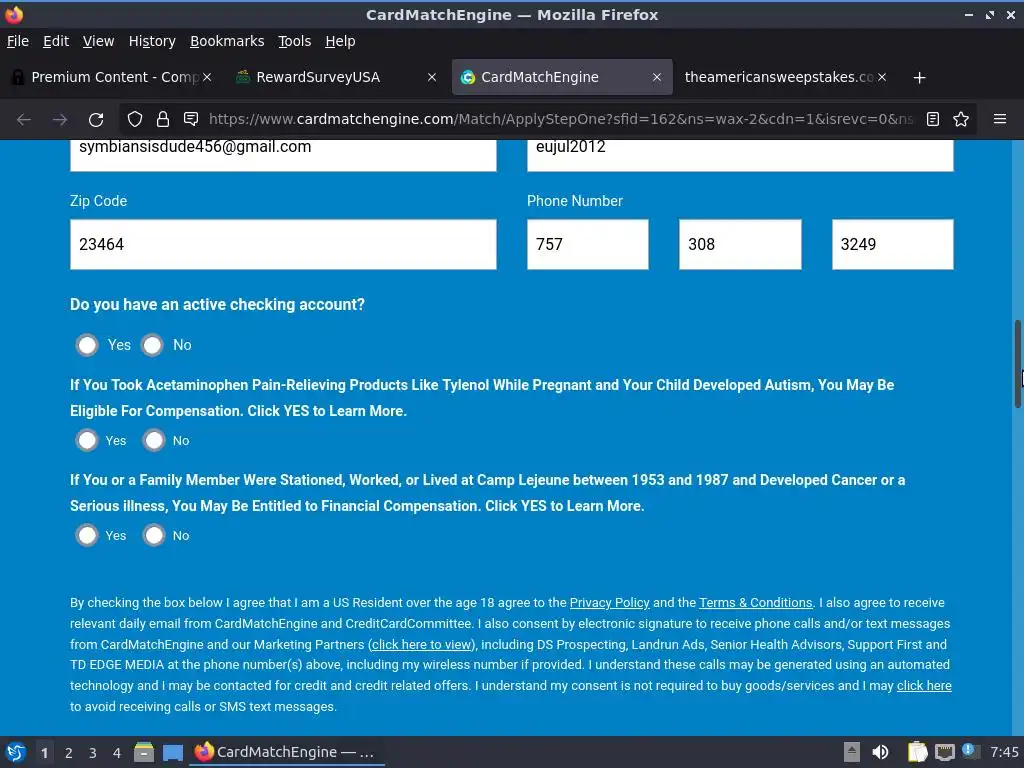
Task: Open the File menu
Action: tap(18, 41)
